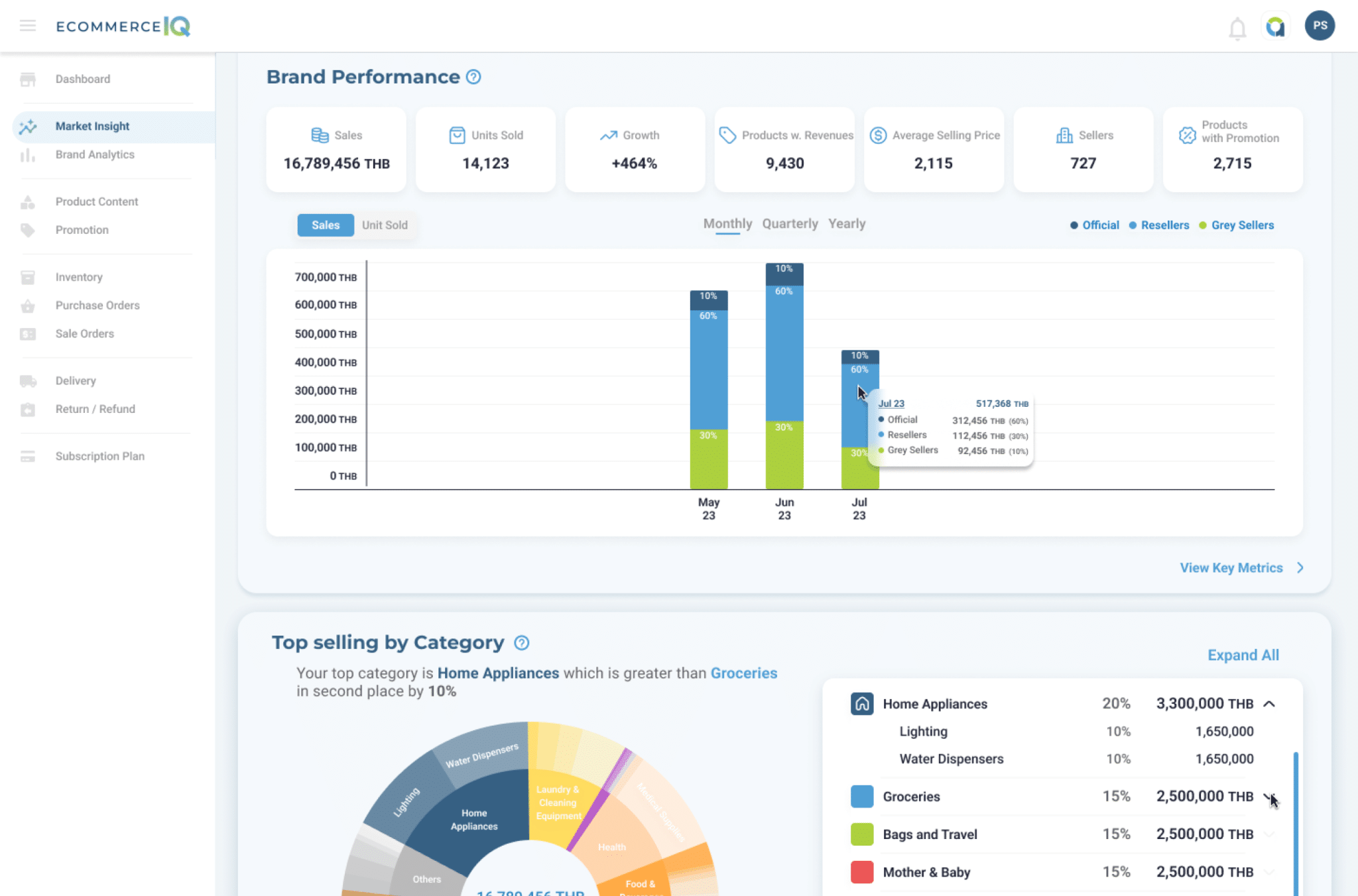Click the View Key Metrics link

point(1231,567)
